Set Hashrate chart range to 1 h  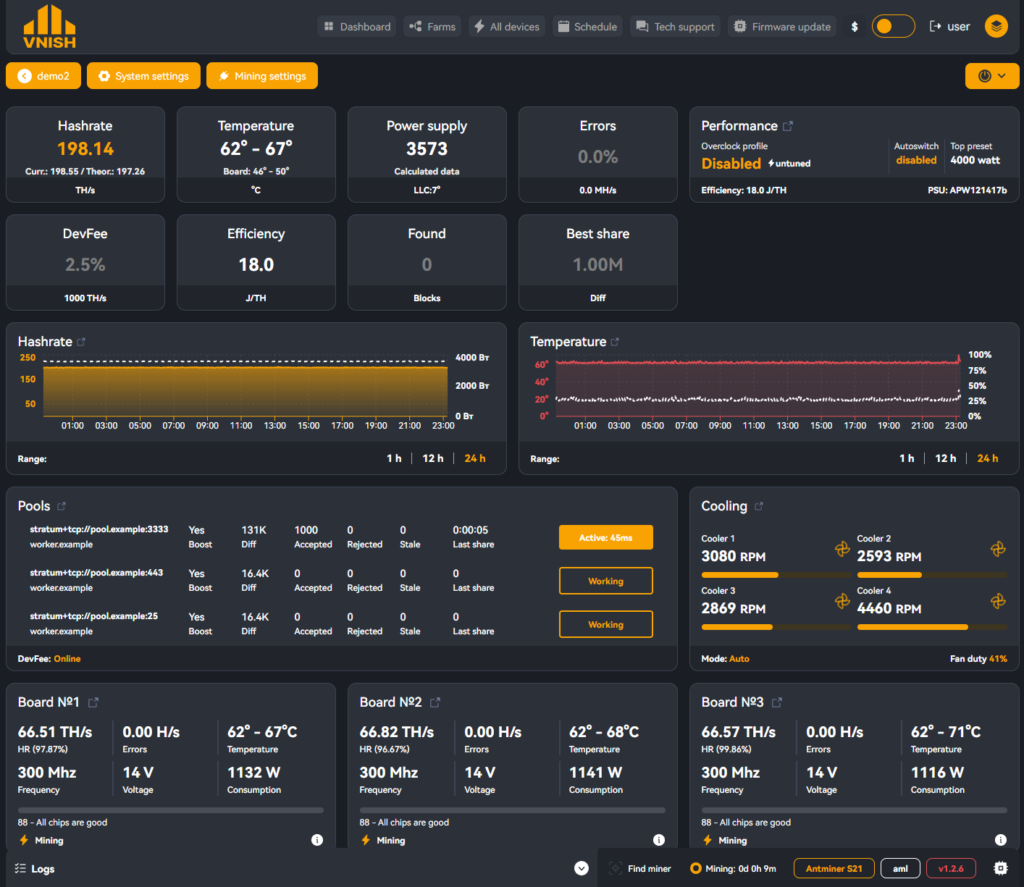[x=394, y=459]
